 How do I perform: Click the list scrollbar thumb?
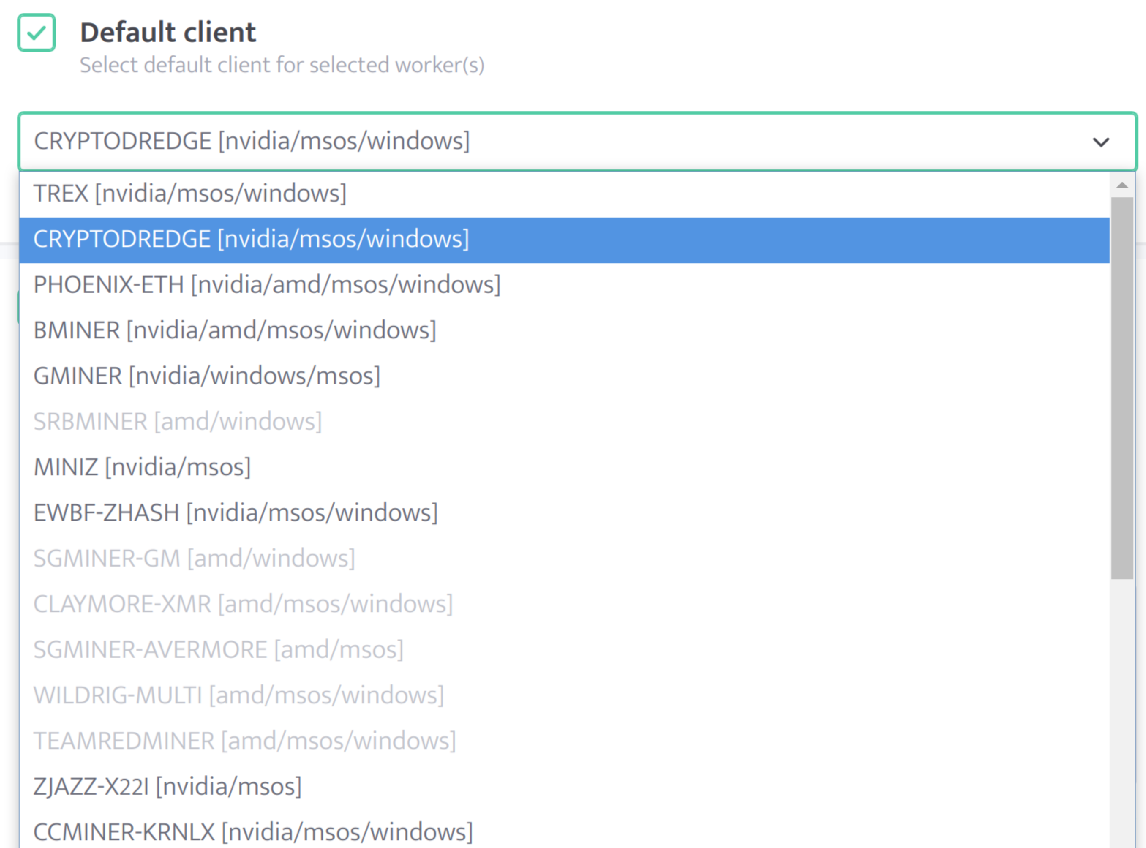click(x=1122, y=388)
